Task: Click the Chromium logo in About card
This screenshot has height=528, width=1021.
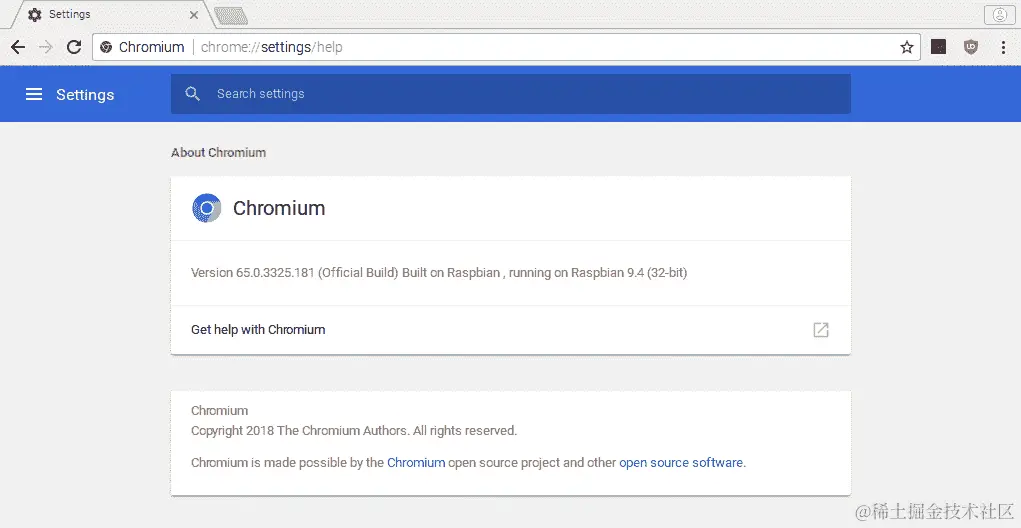Action: (206, 208)
